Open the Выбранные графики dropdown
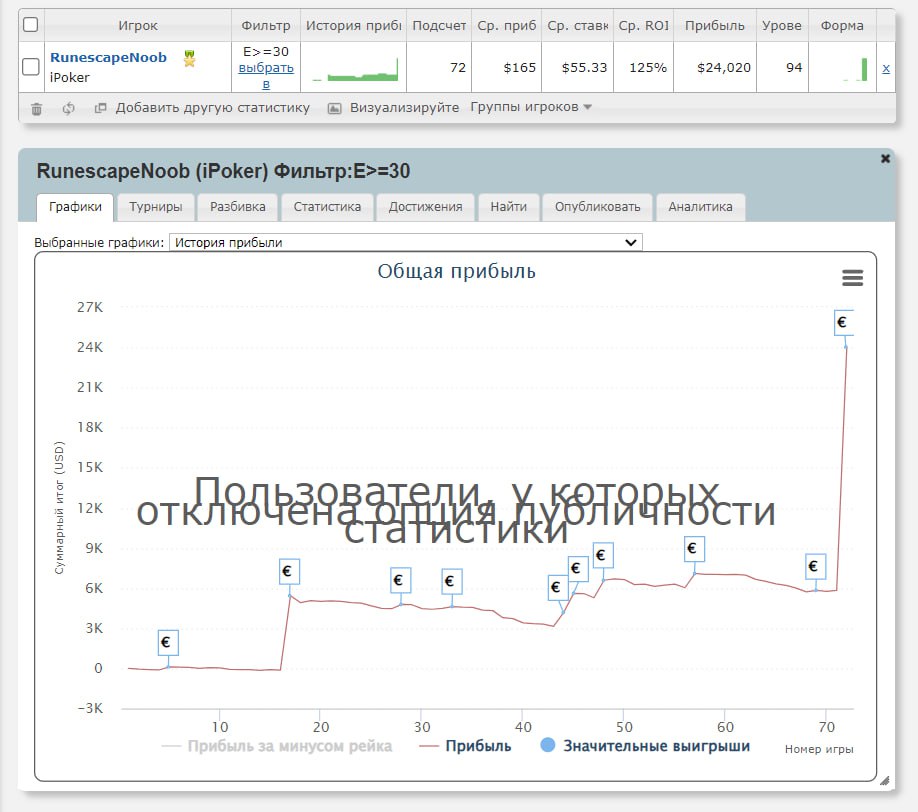 pyautogui.click(x=406, y=242)
